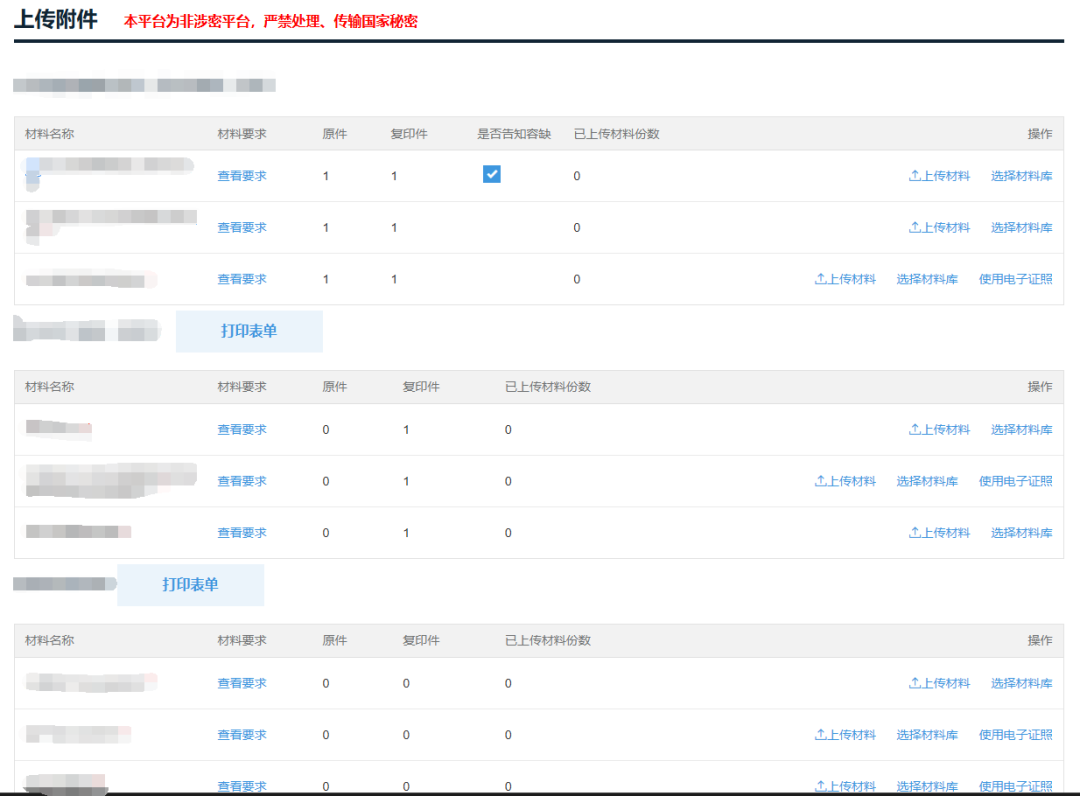The image size is (1080, 796).
Task: Open 选择材料库 in third table's first row
Action: click(x=1021, y=683)
